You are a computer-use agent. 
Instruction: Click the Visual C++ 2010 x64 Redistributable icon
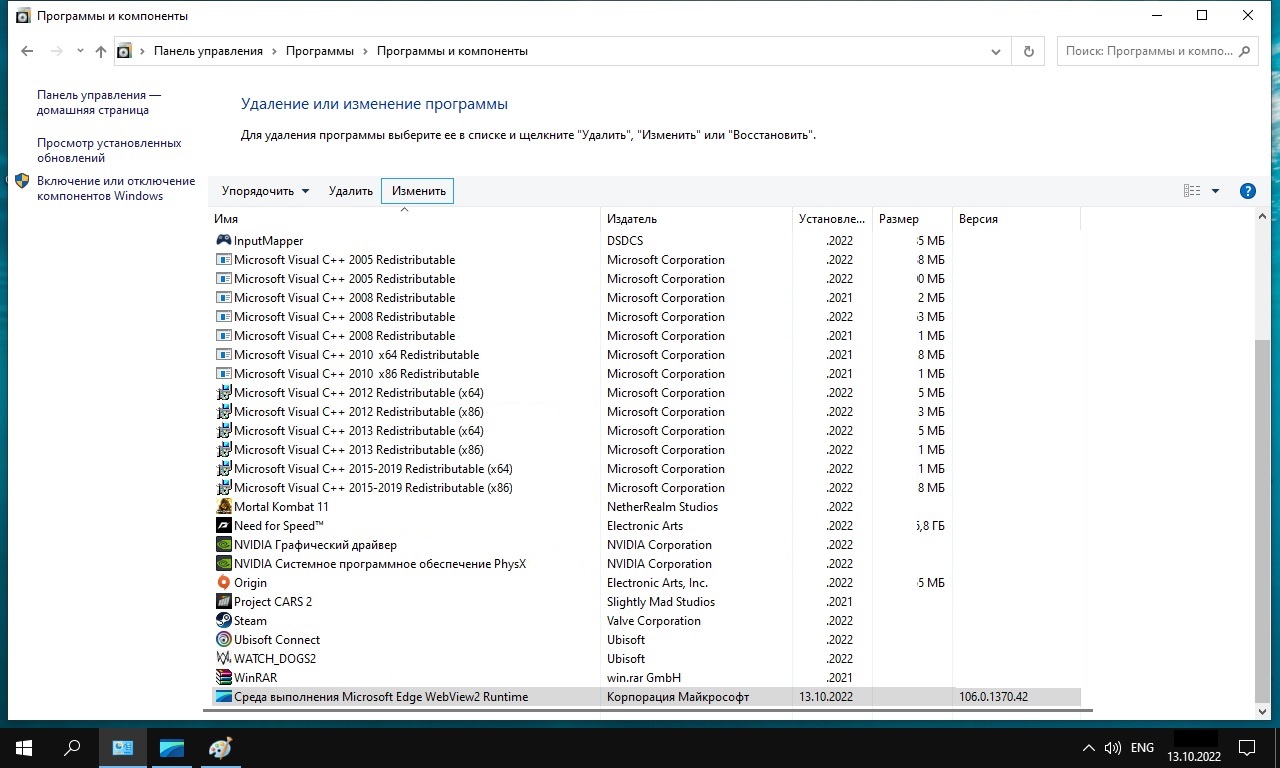224,355
